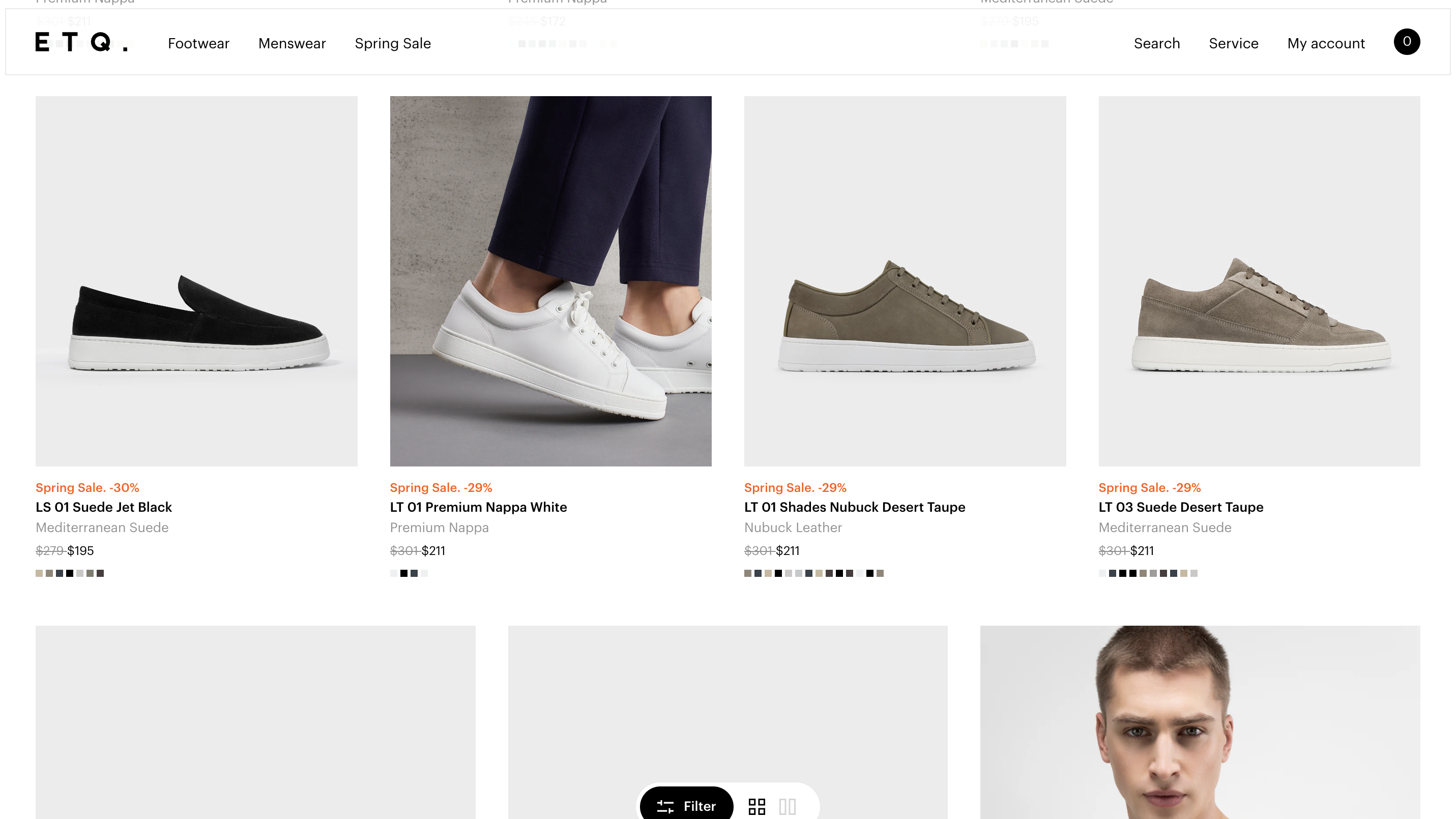View the white sneaker on-foot photo
This screenshot has width=1456, height=819.
(x=550, y=281)
